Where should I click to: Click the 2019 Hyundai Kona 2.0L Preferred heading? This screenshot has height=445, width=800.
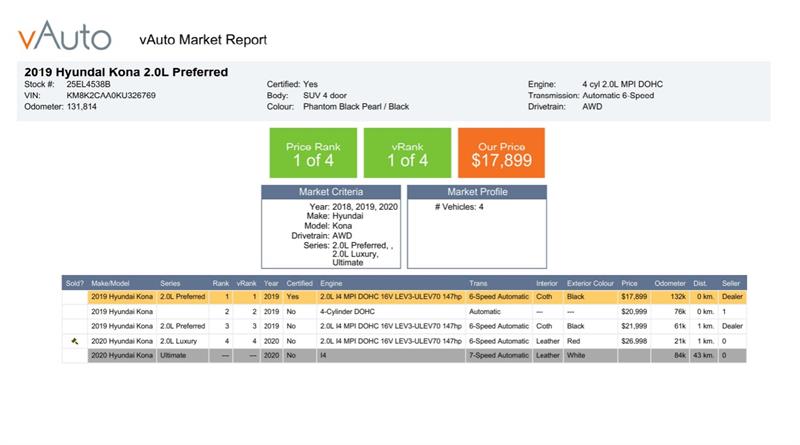click(126, 72)
